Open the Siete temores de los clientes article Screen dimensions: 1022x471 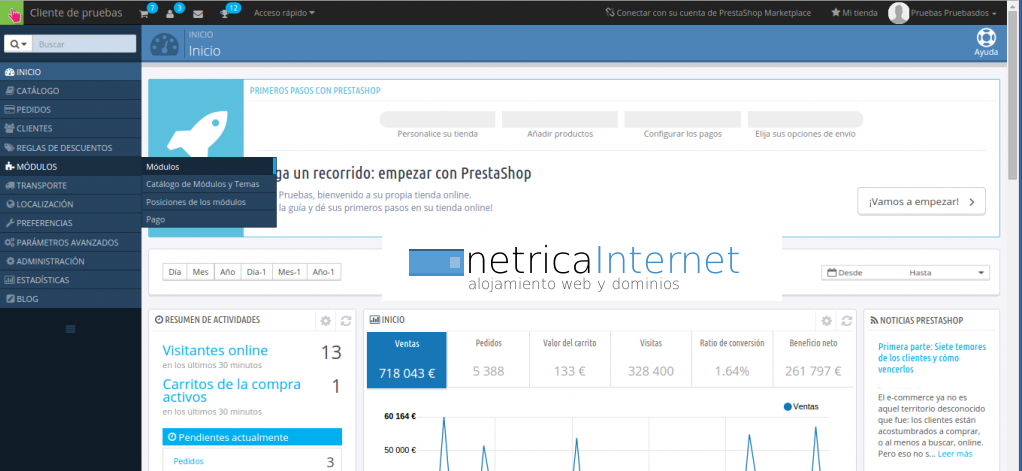pyautogui.click(x=932, y=358)
